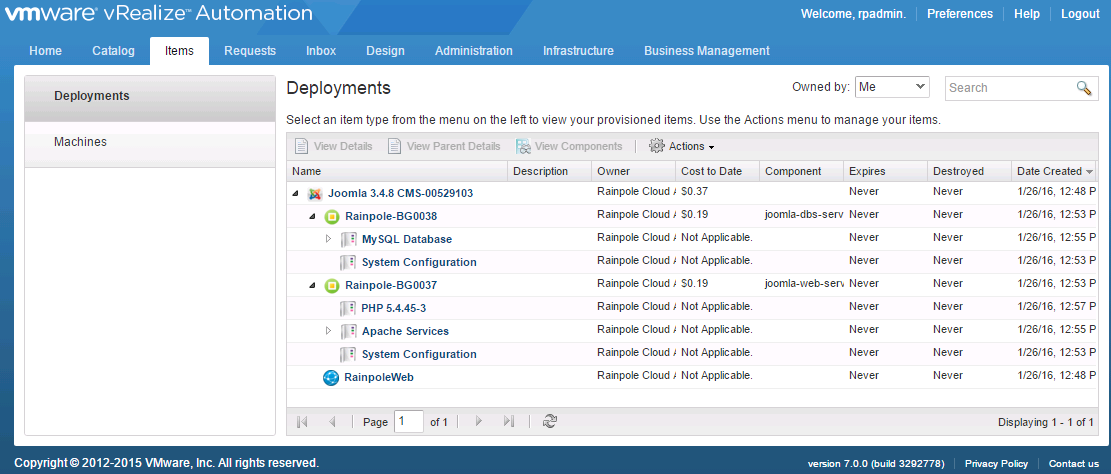
Task: Click the View Parent Details toolbar button
Action: (444, 146)
